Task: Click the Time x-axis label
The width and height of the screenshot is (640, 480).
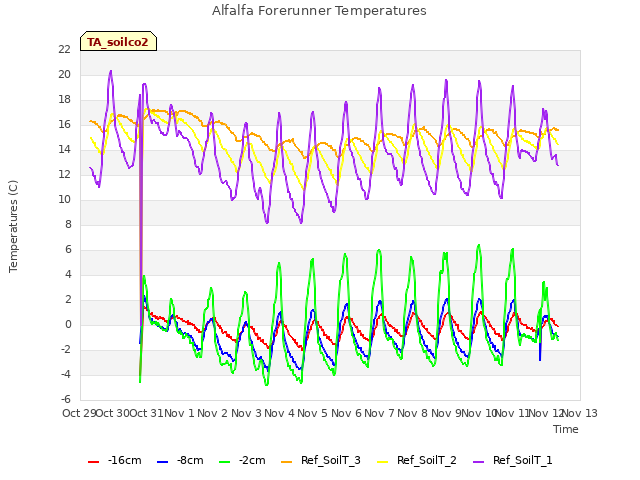Action: pos(566,429)
